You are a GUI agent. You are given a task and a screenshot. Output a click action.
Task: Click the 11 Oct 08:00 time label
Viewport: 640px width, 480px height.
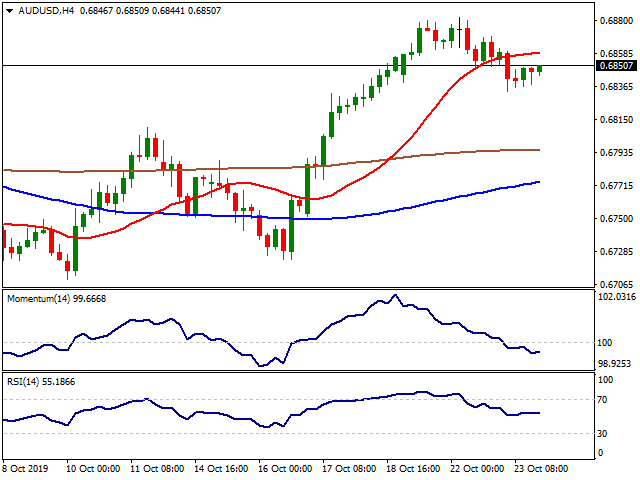[x=157, y=469]
